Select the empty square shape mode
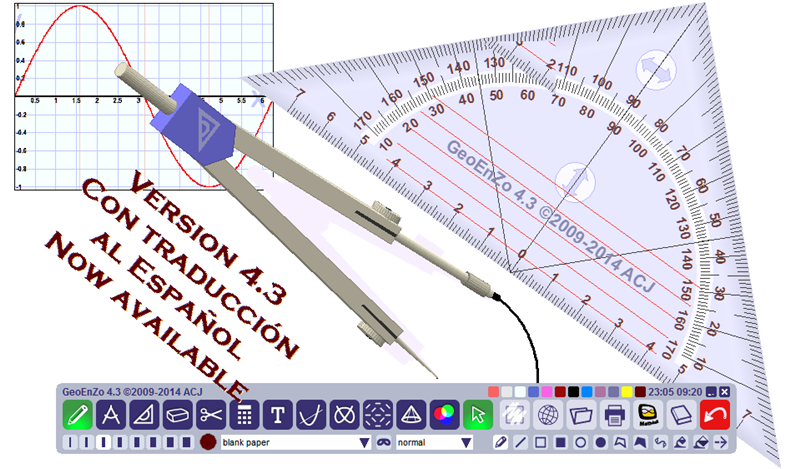The width and height of the screenshot is (800, 469). [x=541, y=442]
